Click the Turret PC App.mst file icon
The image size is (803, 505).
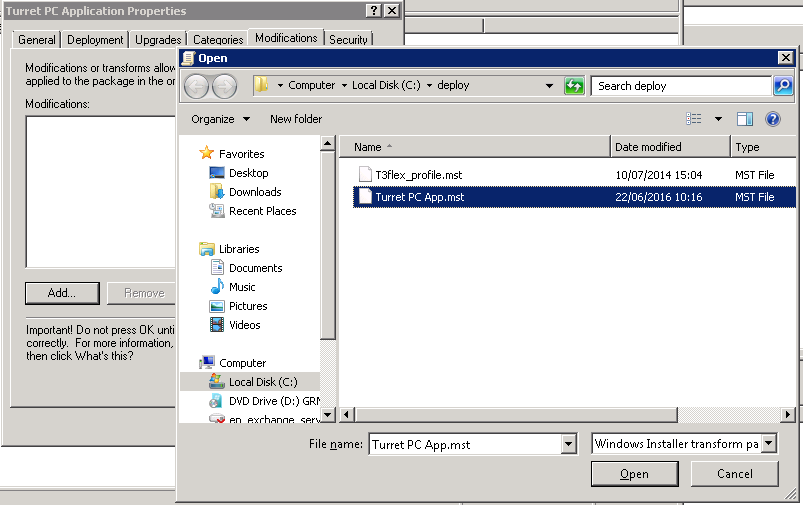[x=365, y=197]
